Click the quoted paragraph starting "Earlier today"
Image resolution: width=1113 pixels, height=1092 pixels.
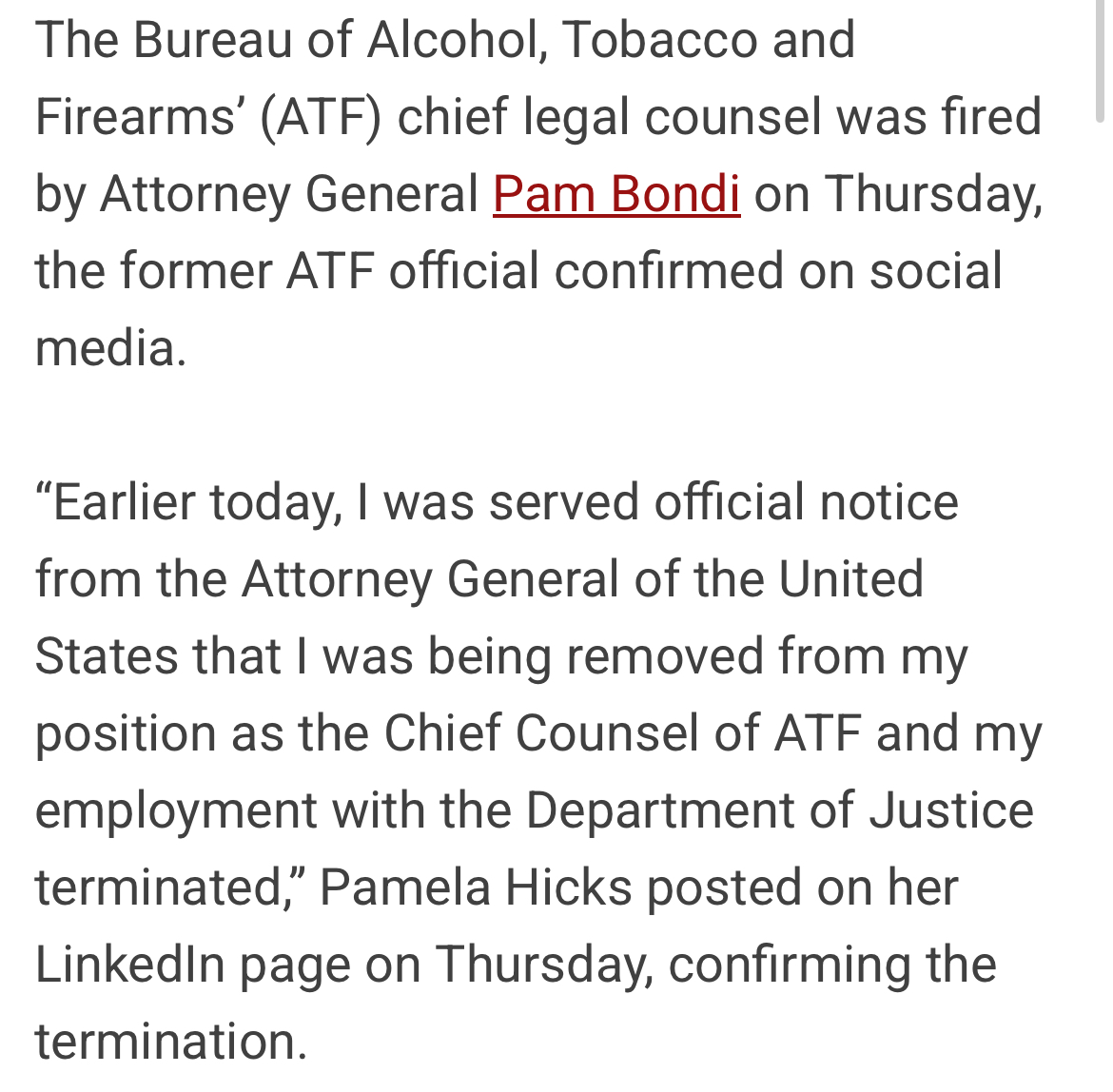coord(538,770)
